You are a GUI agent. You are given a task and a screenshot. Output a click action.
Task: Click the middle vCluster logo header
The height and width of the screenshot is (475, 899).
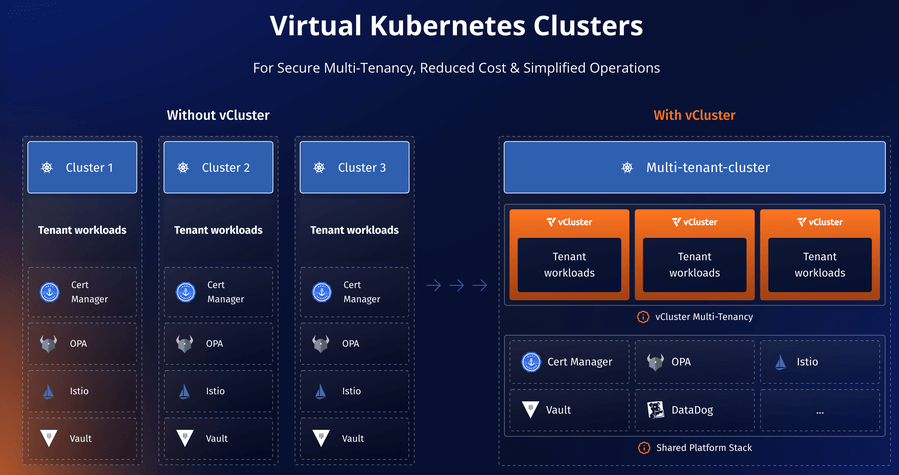pos(694,222)
